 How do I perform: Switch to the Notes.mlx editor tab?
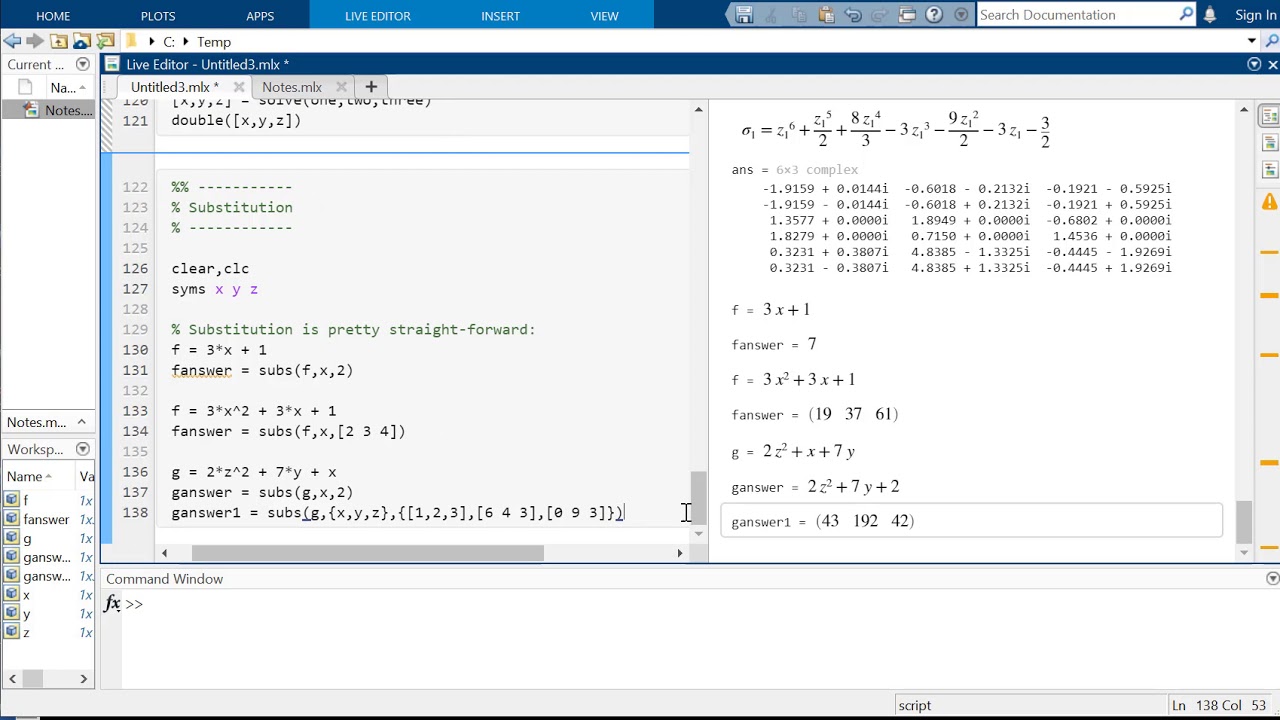click(292, 87)
